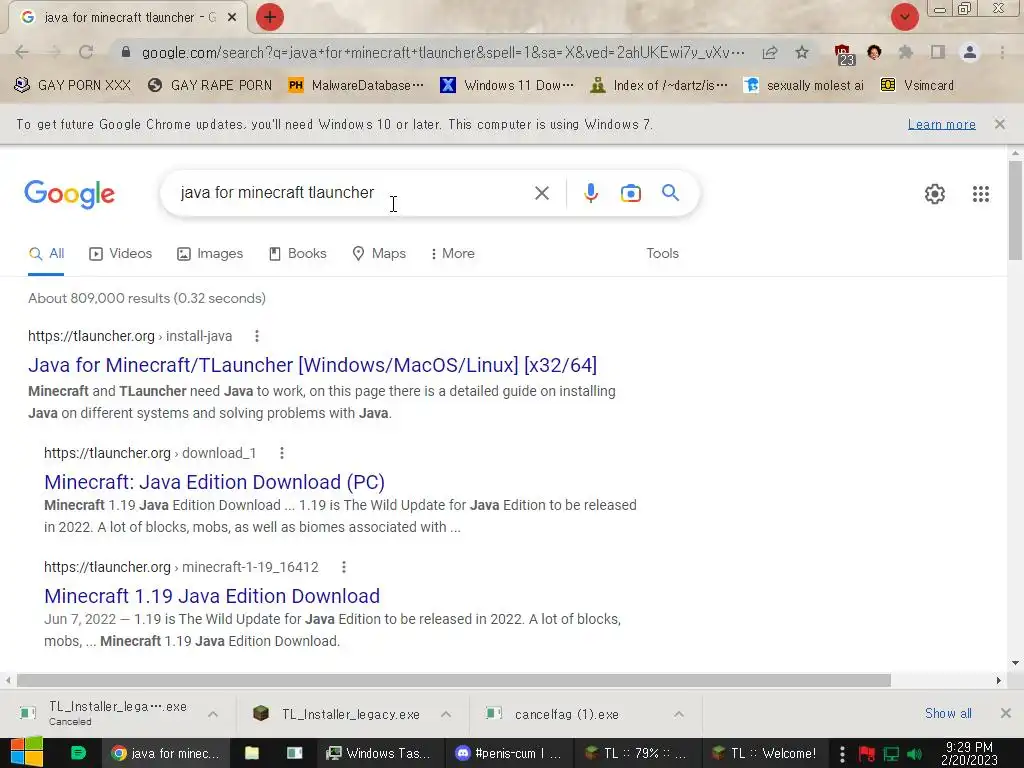The image size is (1024, 768).
Task: Reload the current page
Action: pyautogui.click(x=86, y=52)
